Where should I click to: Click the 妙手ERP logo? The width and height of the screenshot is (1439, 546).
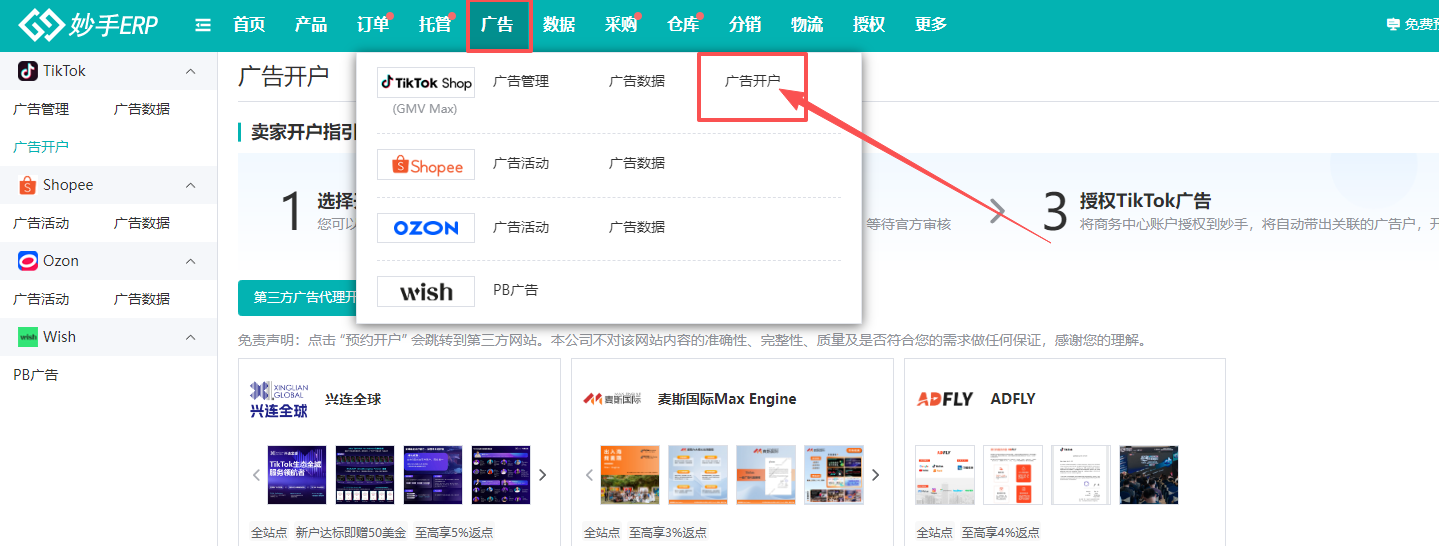[x=88, y=25]
